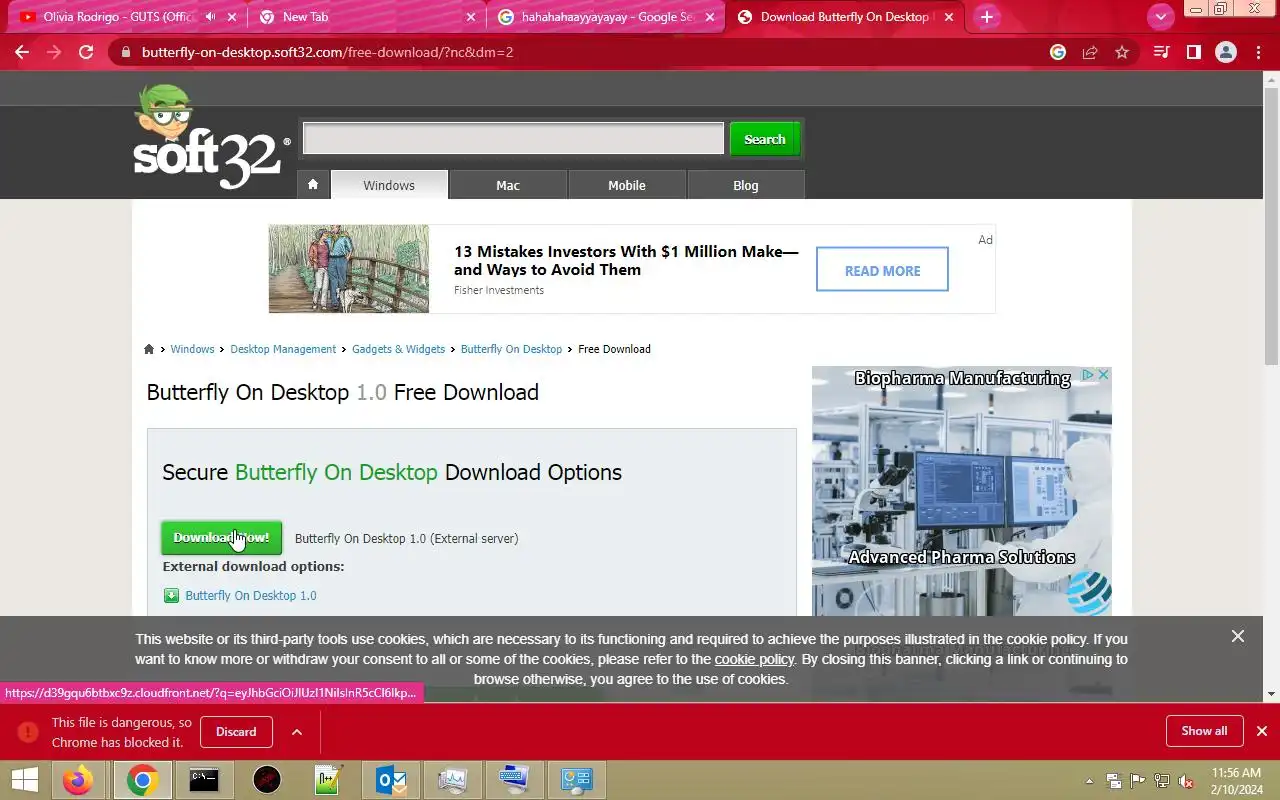Toggle the browser side panel
1280x800 pixels.
point(1193,52)
